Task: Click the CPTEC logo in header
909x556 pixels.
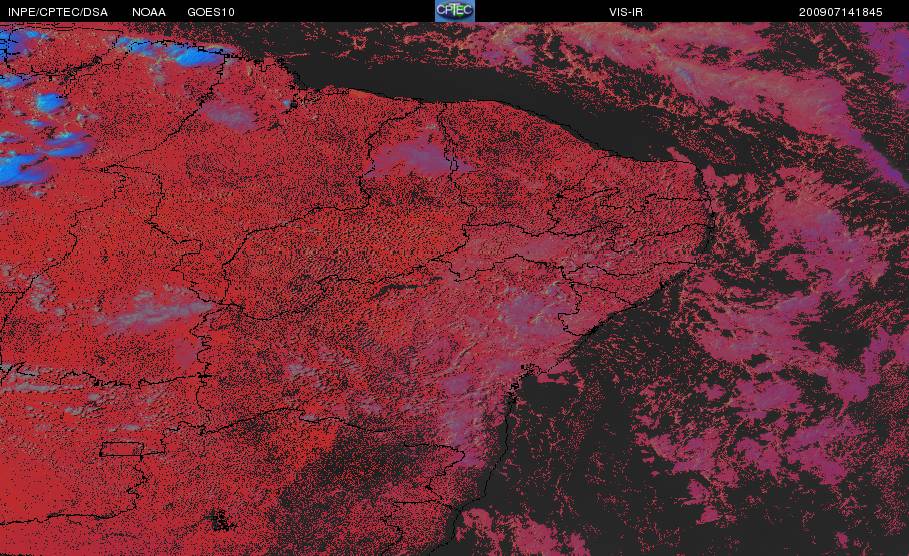Action: (454, 11)
